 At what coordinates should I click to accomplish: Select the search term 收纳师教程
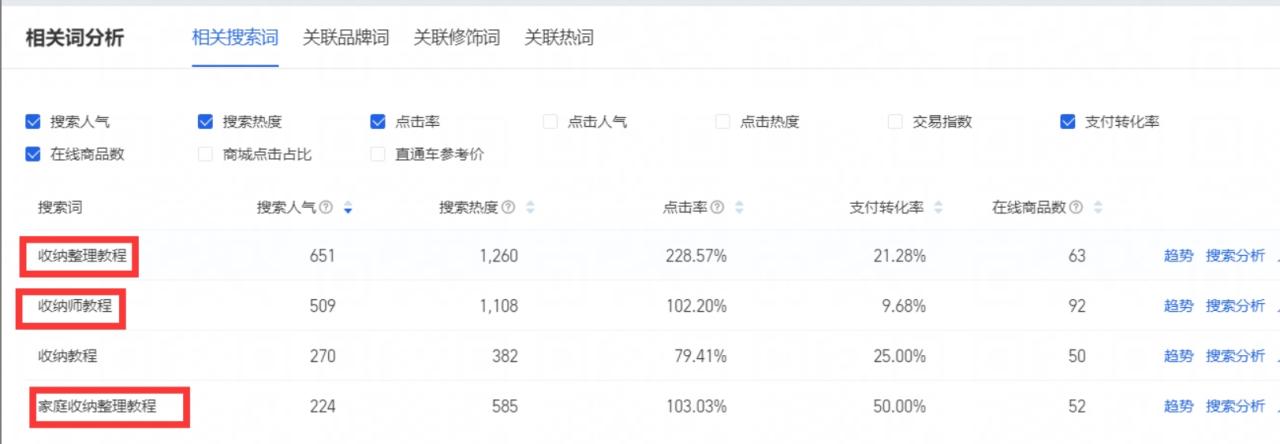click(75, 306)
